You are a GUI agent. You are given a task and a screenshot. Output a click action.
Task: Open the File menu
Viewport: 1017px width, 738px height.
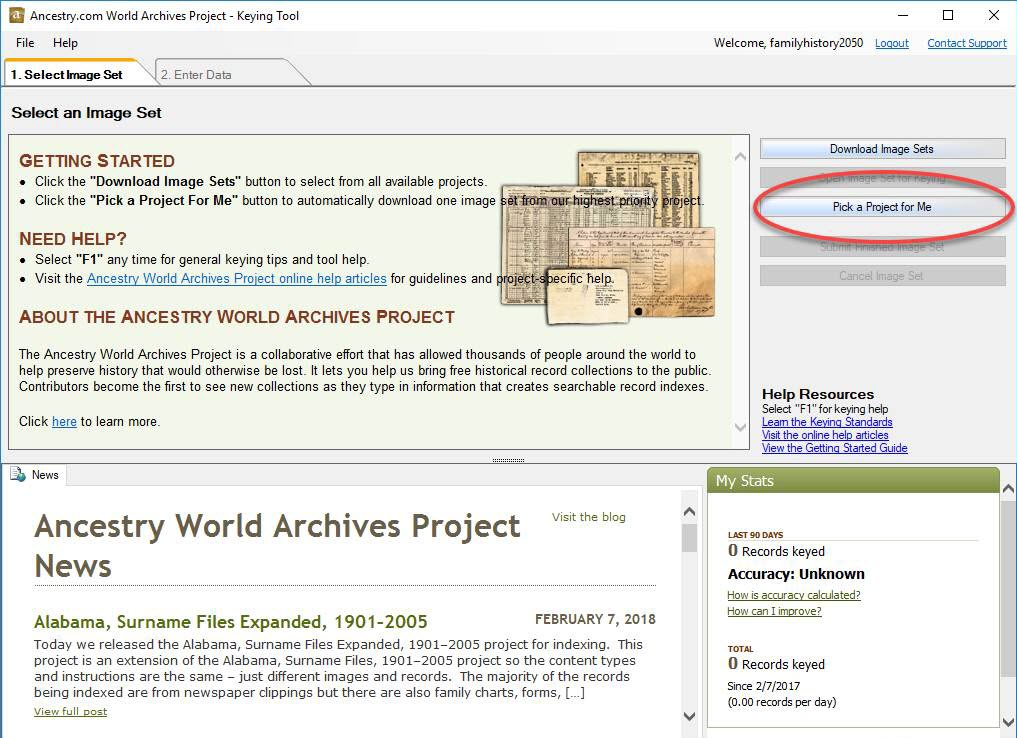tap(25, 43)
